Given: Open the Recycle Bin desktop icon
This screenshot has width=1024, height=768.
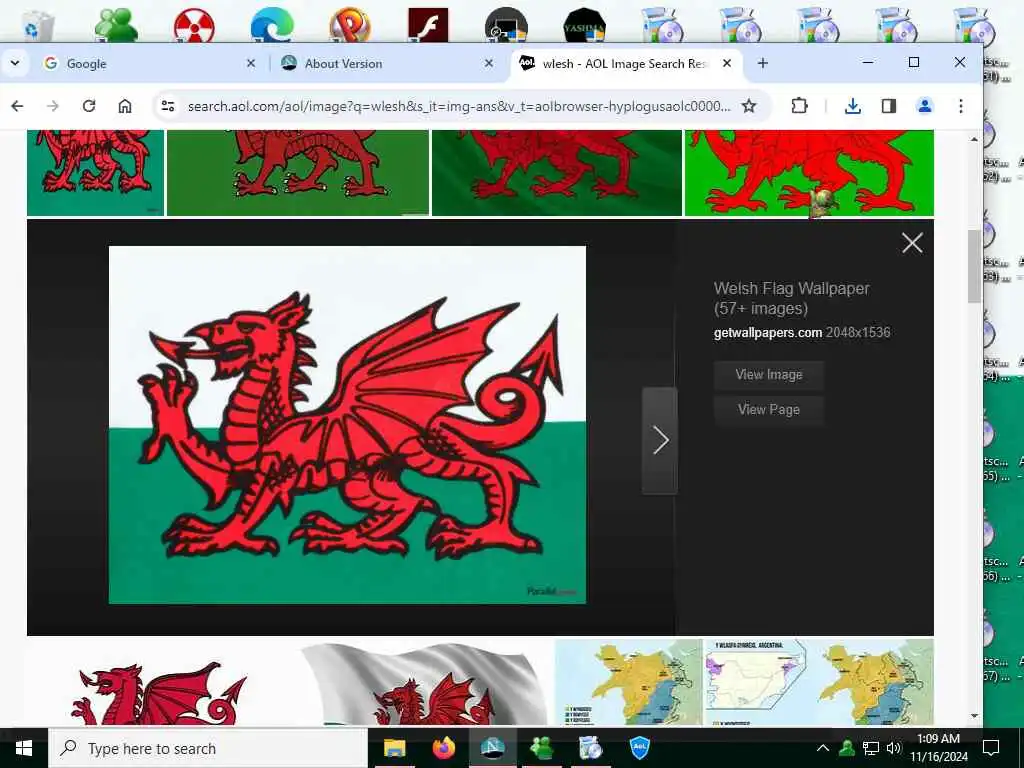Looking at the screenshot, I should (x=36, y=25).
